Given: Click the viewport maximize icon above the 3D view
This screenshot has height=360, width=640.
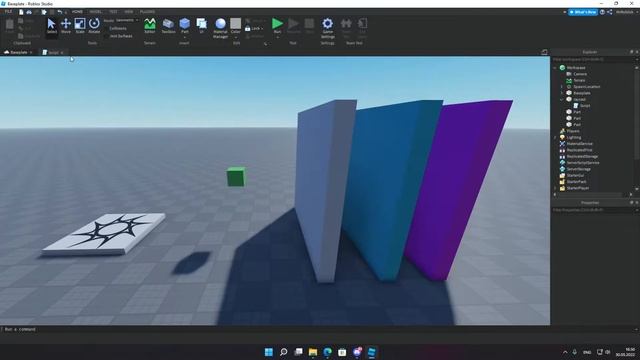Looking at the screenshot, I should coord(544,52).
